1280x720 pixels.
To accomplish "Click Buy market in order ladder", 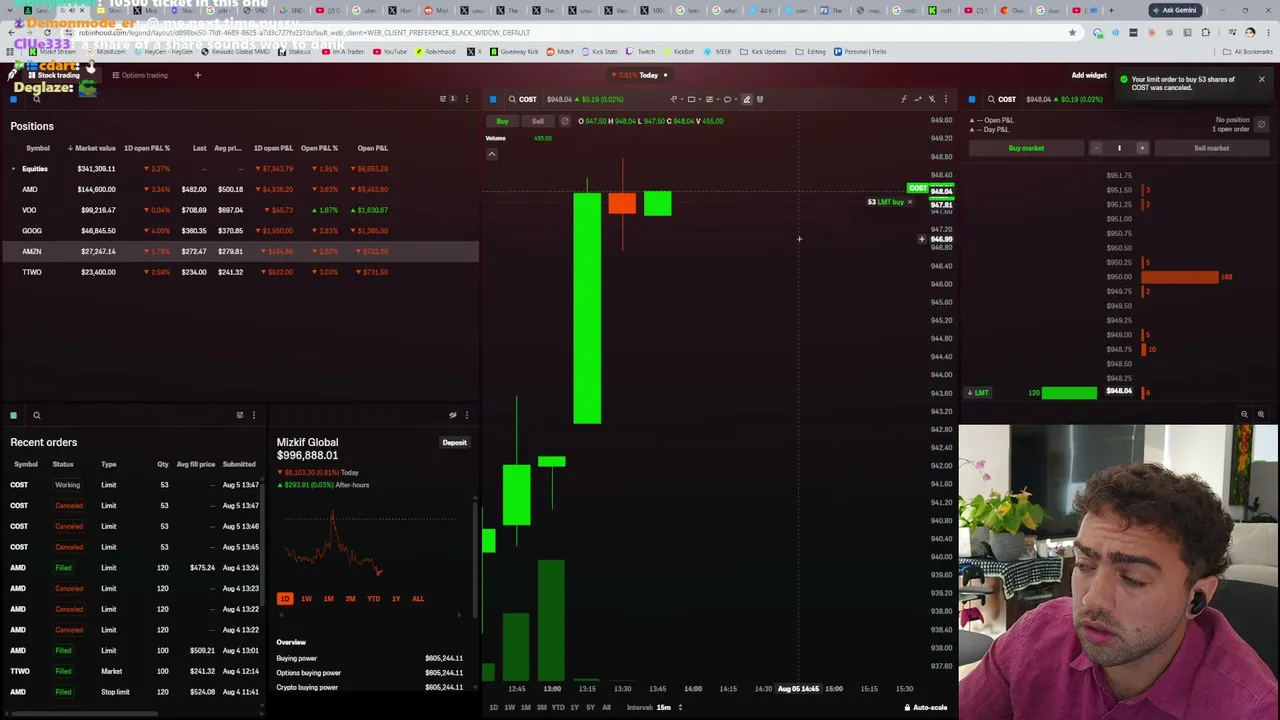I will [x=1026, y=148].
